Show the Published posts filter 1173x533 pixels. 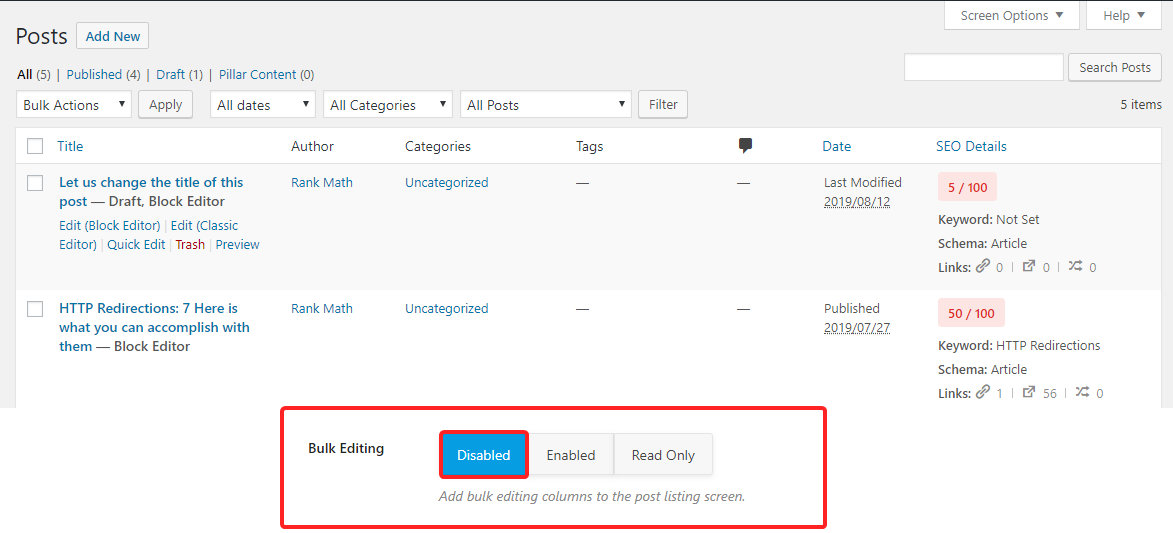click(x=94, y=74)
